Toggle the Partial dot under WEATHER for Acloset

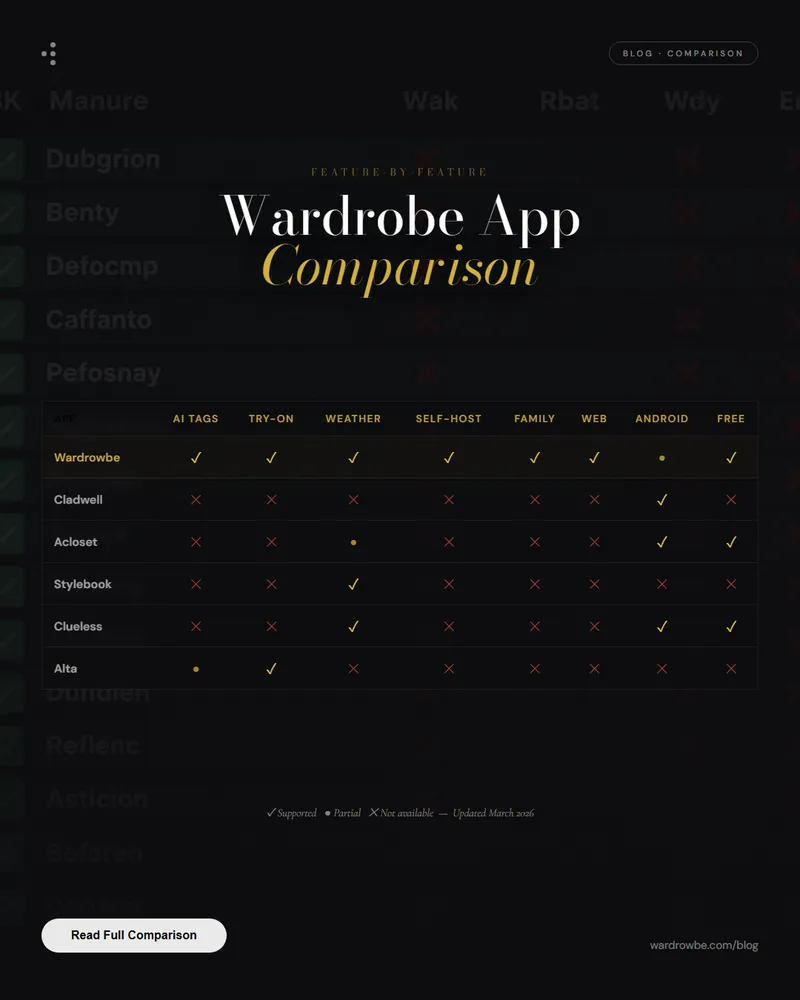[353, 542]
